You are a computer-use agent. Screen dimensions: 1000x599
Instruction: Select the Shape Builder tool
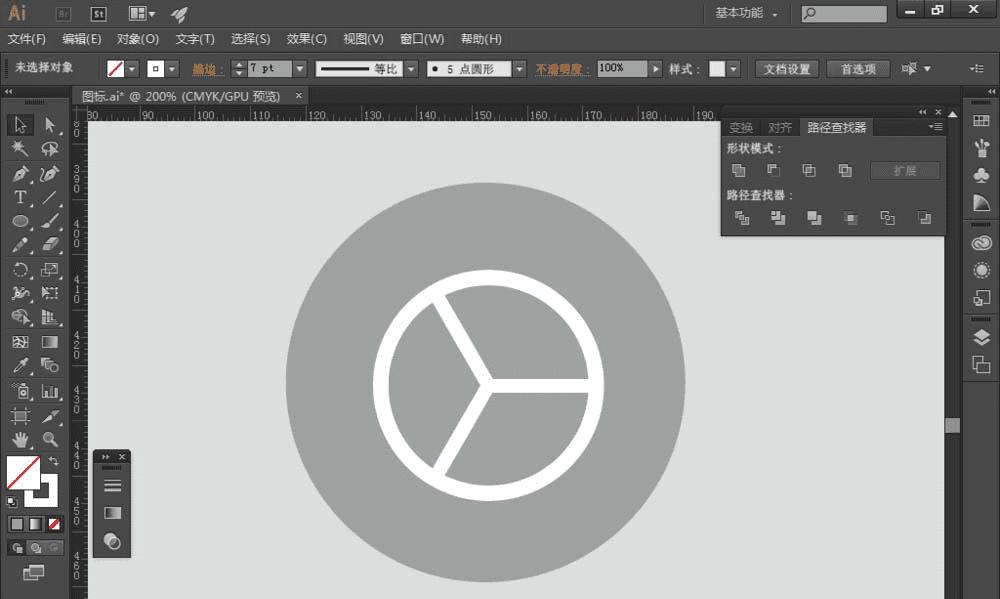pos(20,317)
